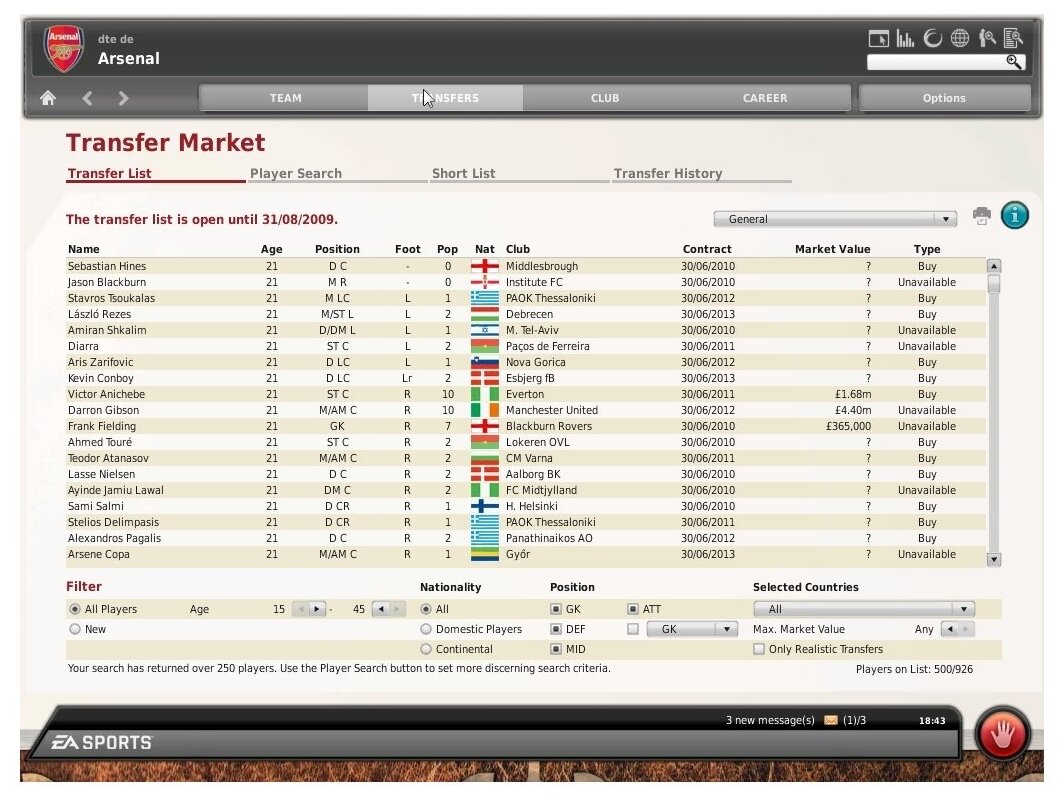Open the document search magnifier icon
Image resolution: width=1061 pixels, height=799 pixels.
click(x=1013, y=39)
